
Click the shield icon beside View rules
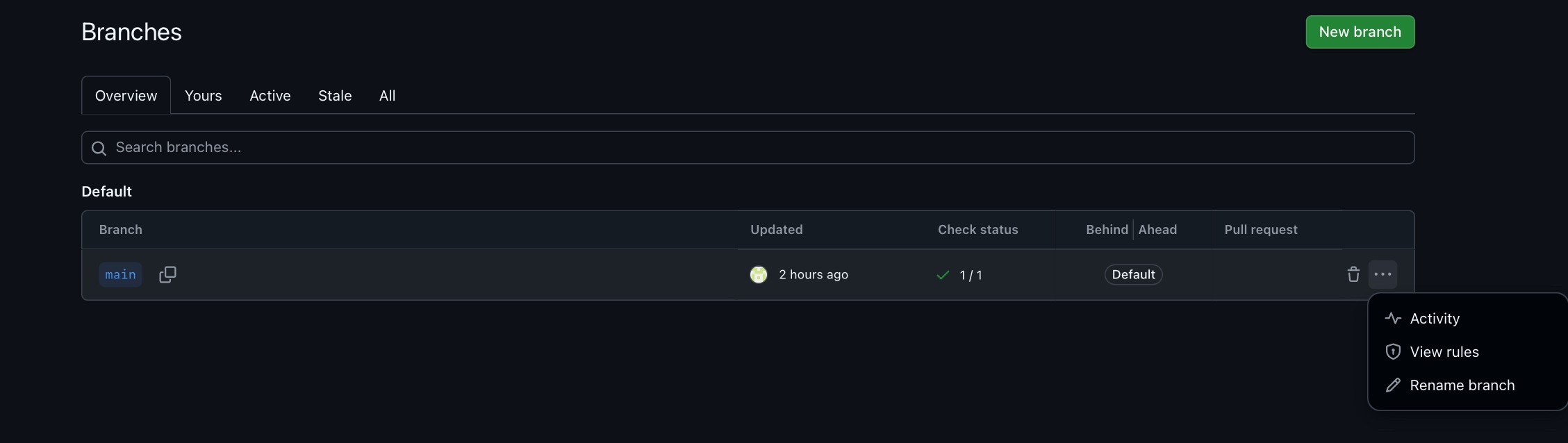(x=1393, y=352)
